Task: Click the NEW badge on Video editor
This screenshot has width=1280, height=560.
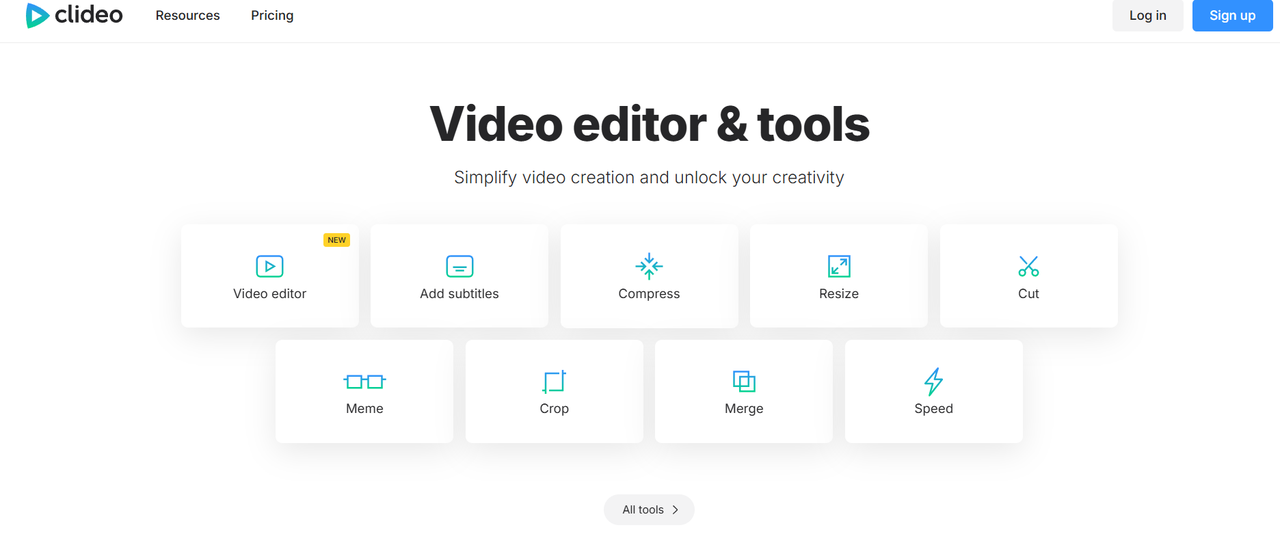Action: pos(337,240)
